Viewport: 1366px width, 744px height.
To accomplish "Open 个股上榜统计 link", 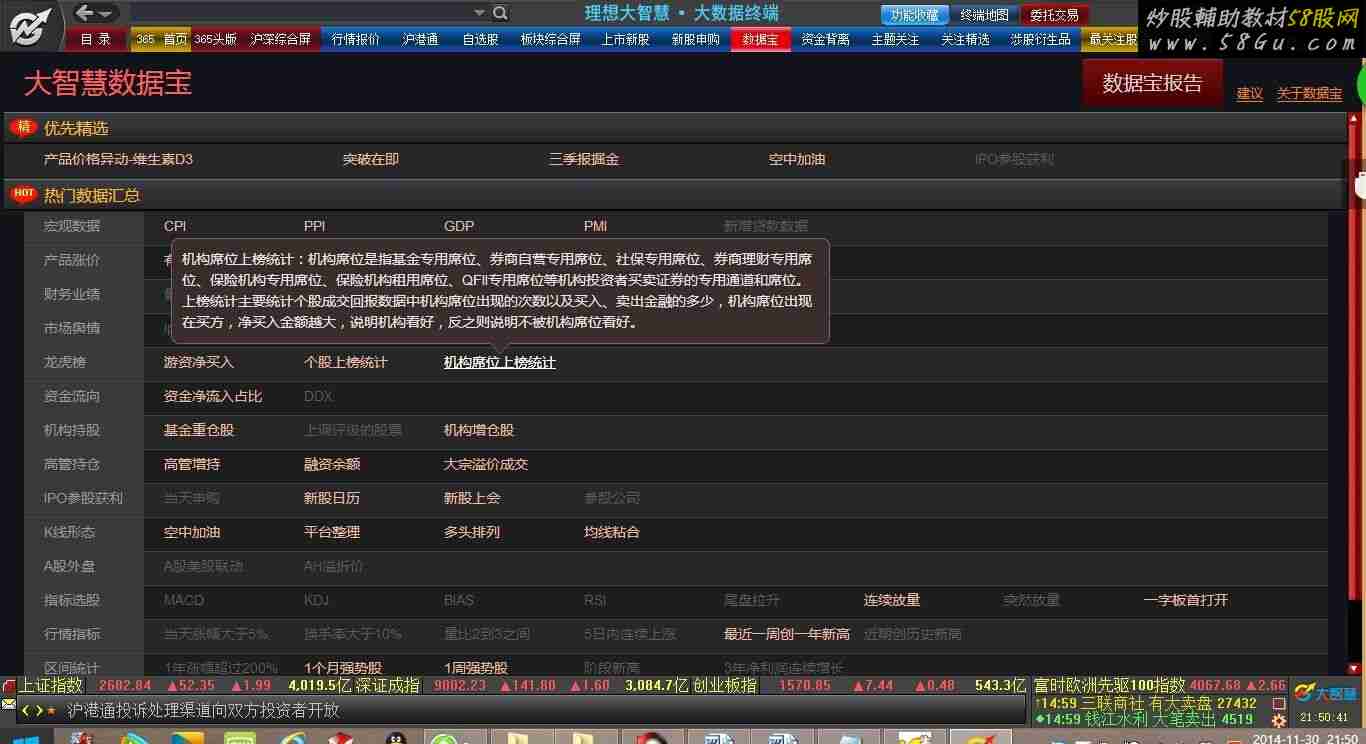I will (x=346, y=362).
